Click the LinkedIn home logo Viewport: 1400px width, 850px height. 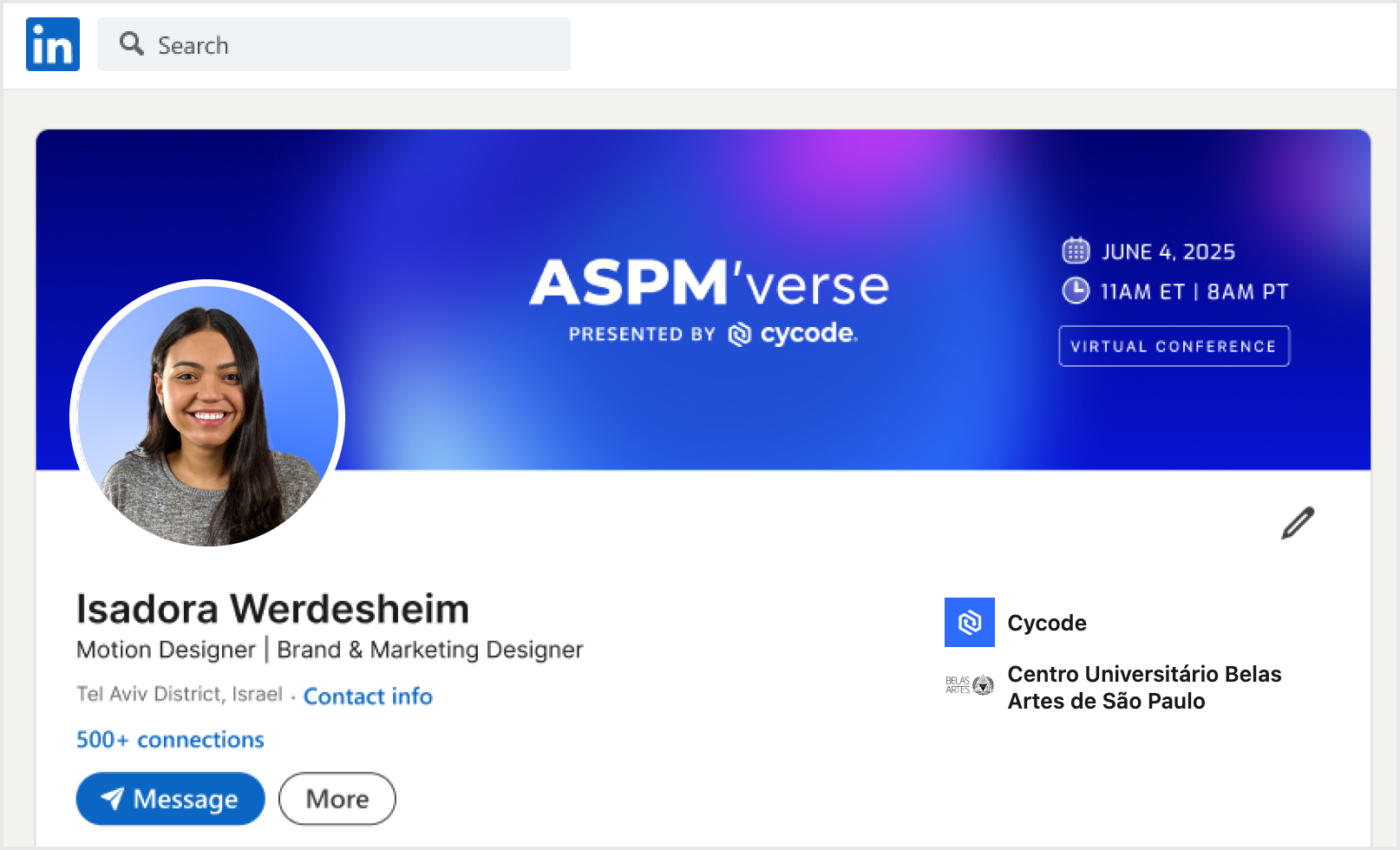(53, 44)
